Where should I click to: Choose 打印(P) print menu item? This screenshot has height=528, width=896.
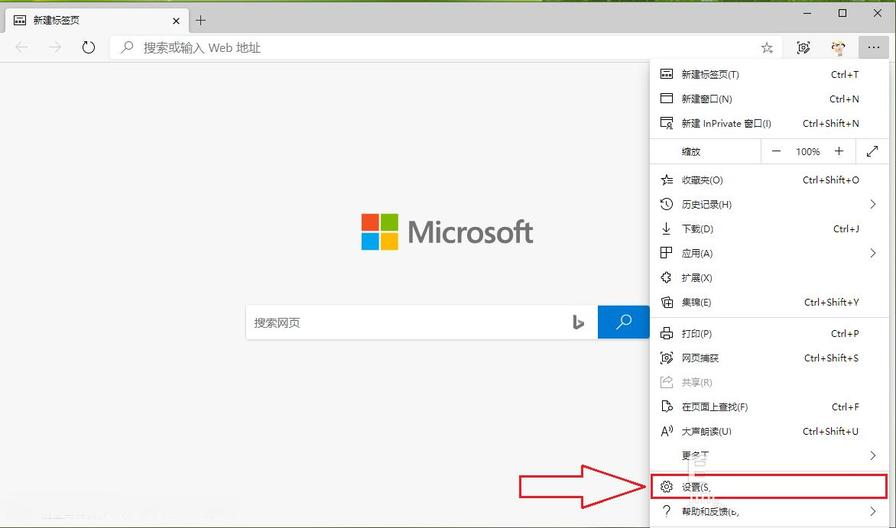tap(769, 334)
